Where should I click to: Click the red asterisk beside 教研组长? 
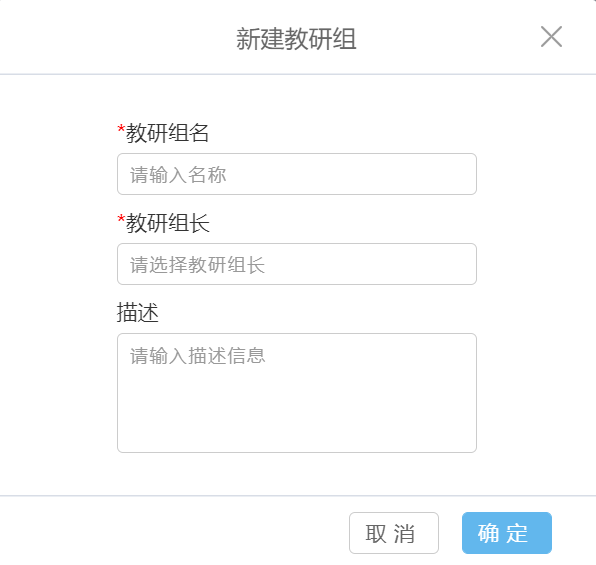tap(121, 219)
